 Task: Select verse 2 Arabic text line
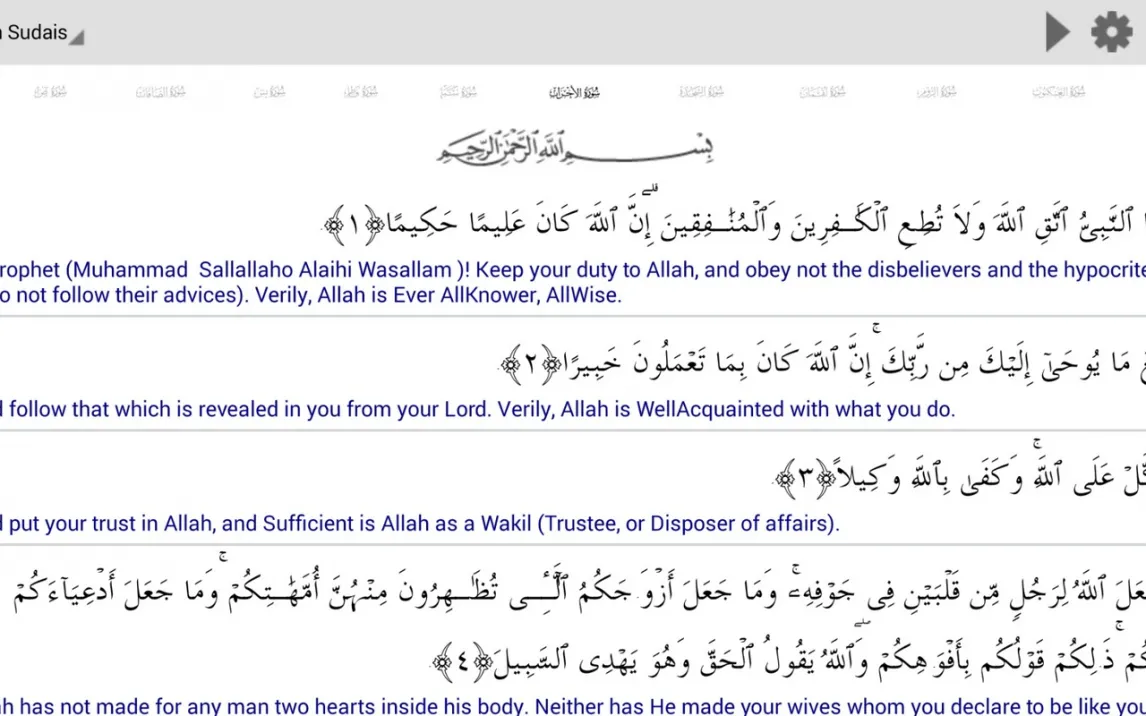click(x=820, y=365)
